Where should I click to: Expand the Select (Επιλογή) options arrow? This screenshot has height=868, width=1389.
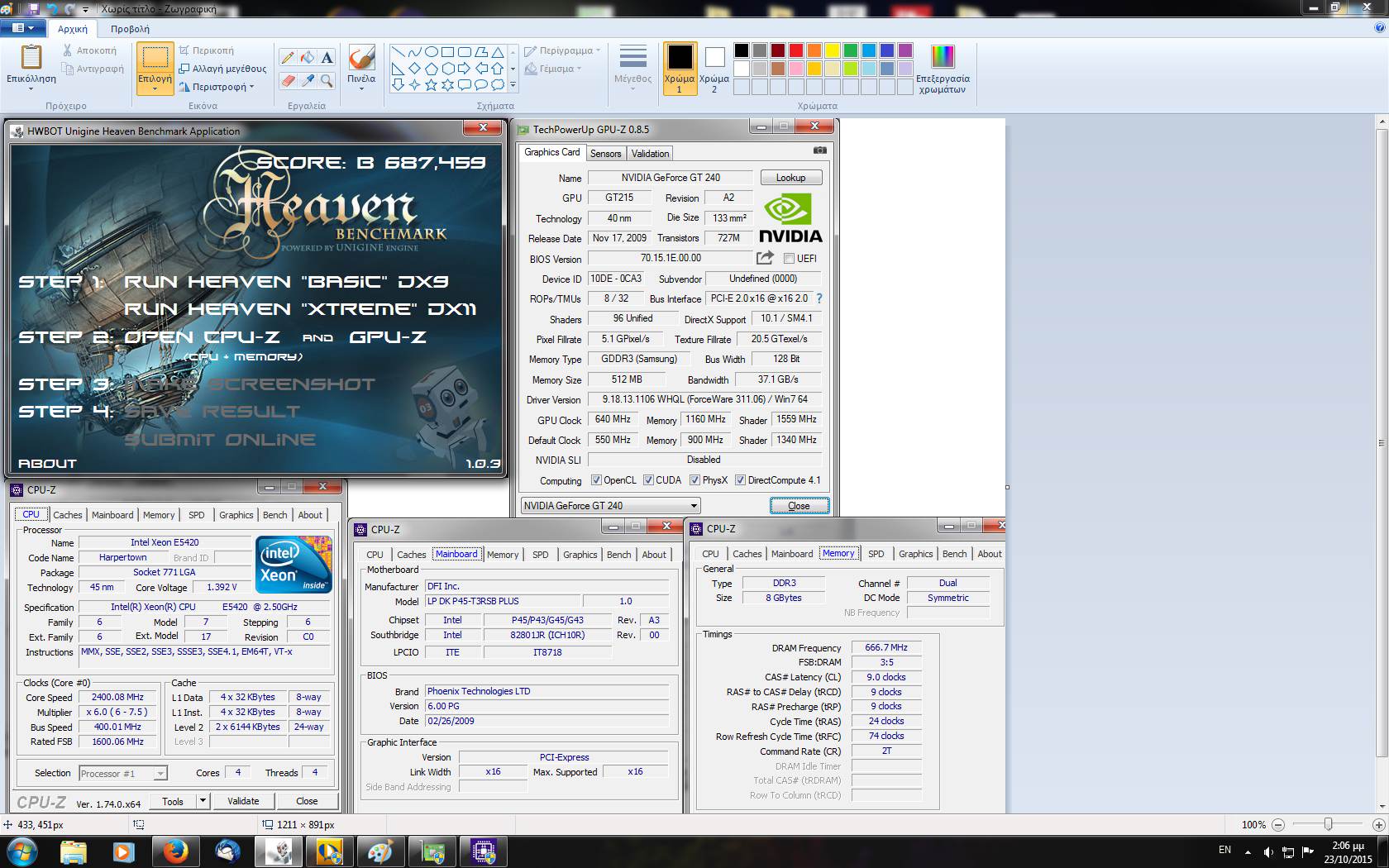coord(155,89)
